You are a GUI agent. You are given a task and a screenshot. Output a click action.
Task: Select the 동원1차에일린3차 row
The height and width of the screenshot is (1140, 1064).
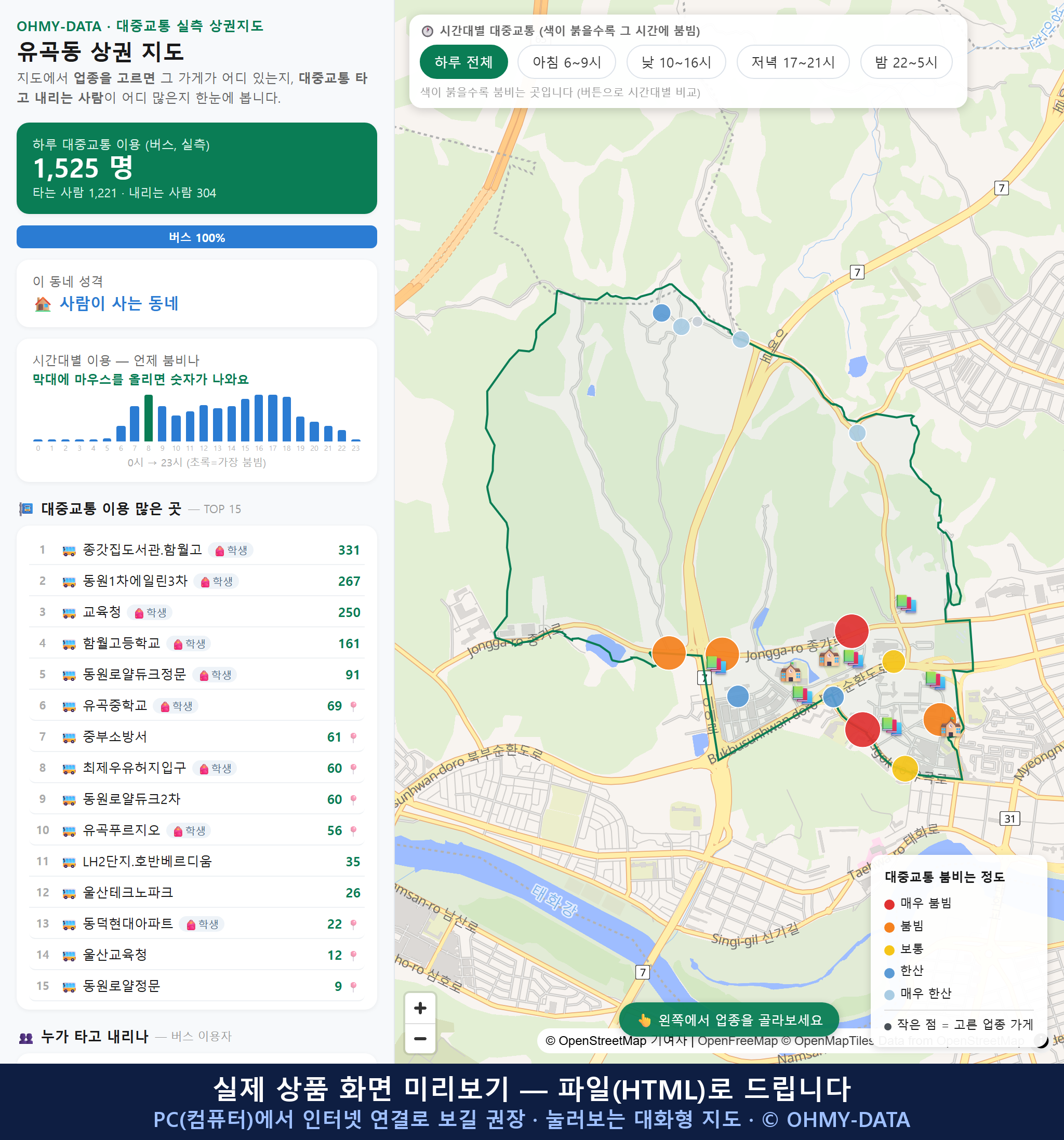coord(197,581)
